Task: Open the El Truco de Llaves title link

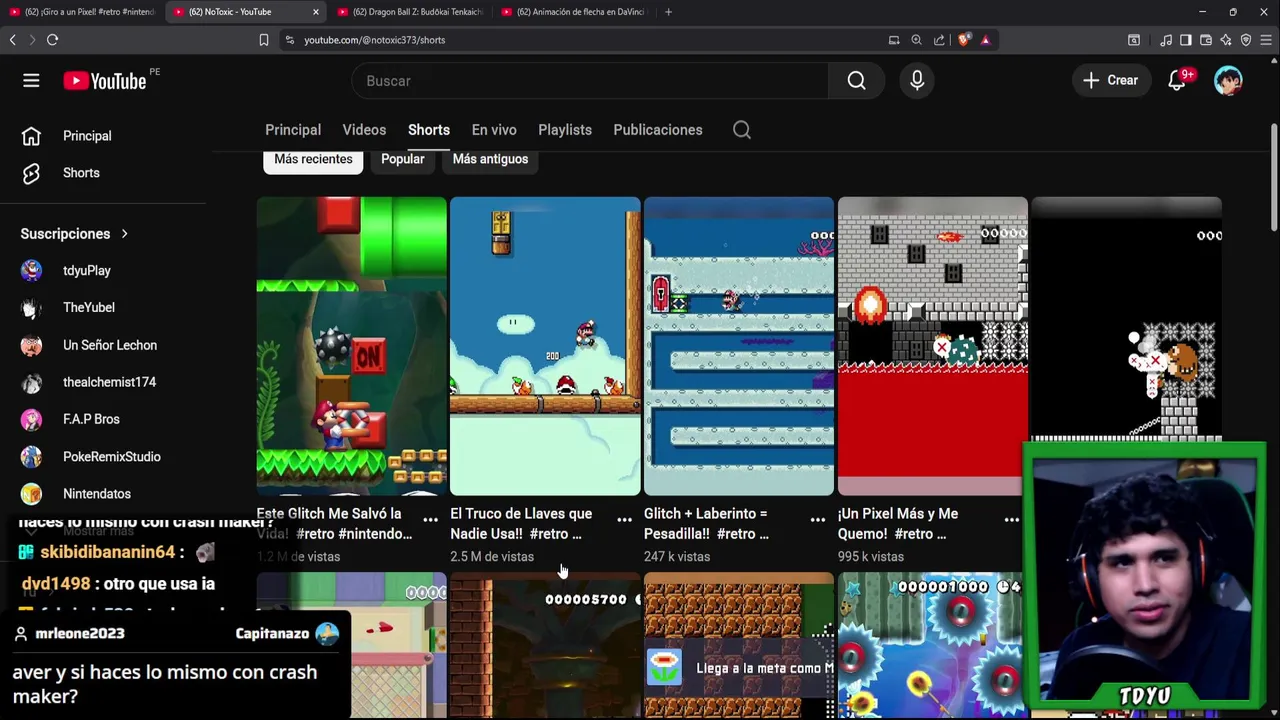Action: tap(521, 524)
